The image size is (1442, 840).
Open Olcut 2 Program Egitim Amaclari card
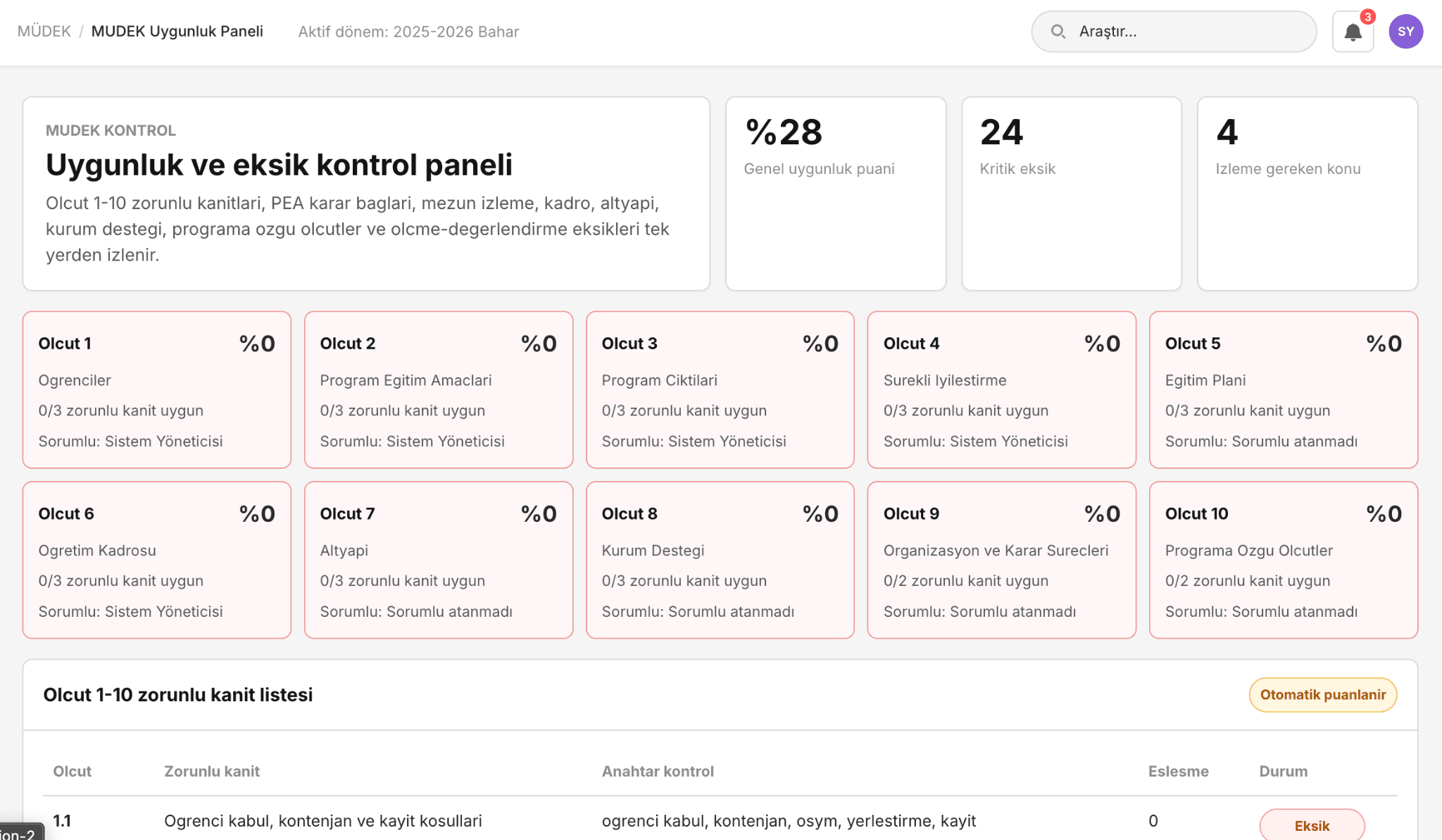438,389
